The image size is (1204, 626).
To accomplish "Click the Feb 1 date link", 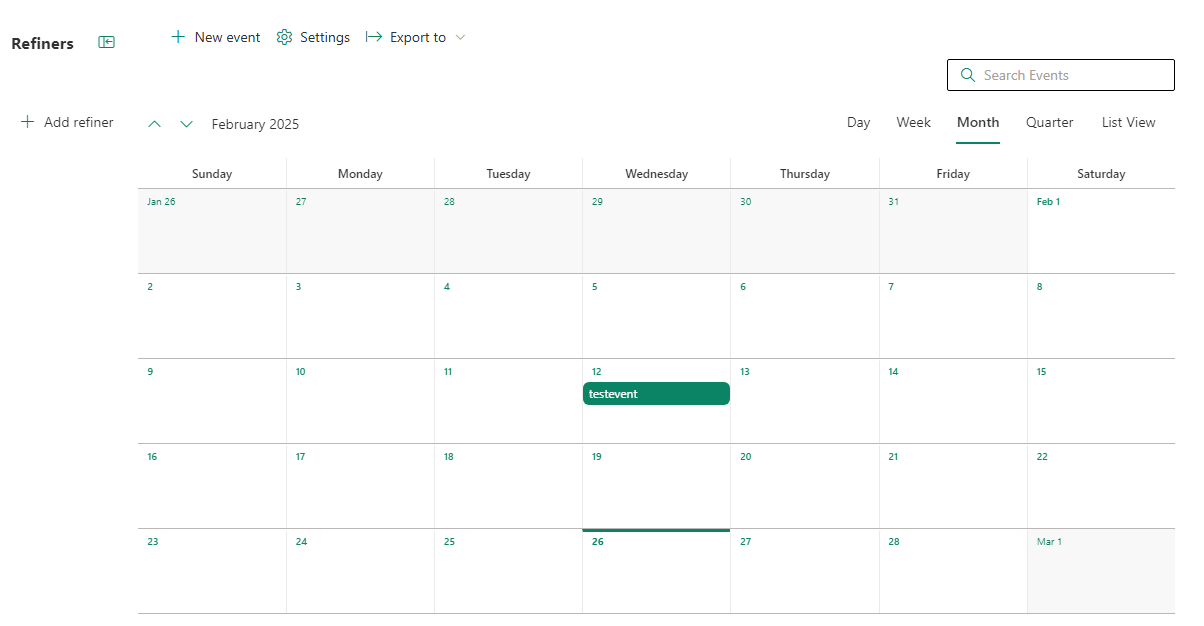I will [x=1048, y=201].
